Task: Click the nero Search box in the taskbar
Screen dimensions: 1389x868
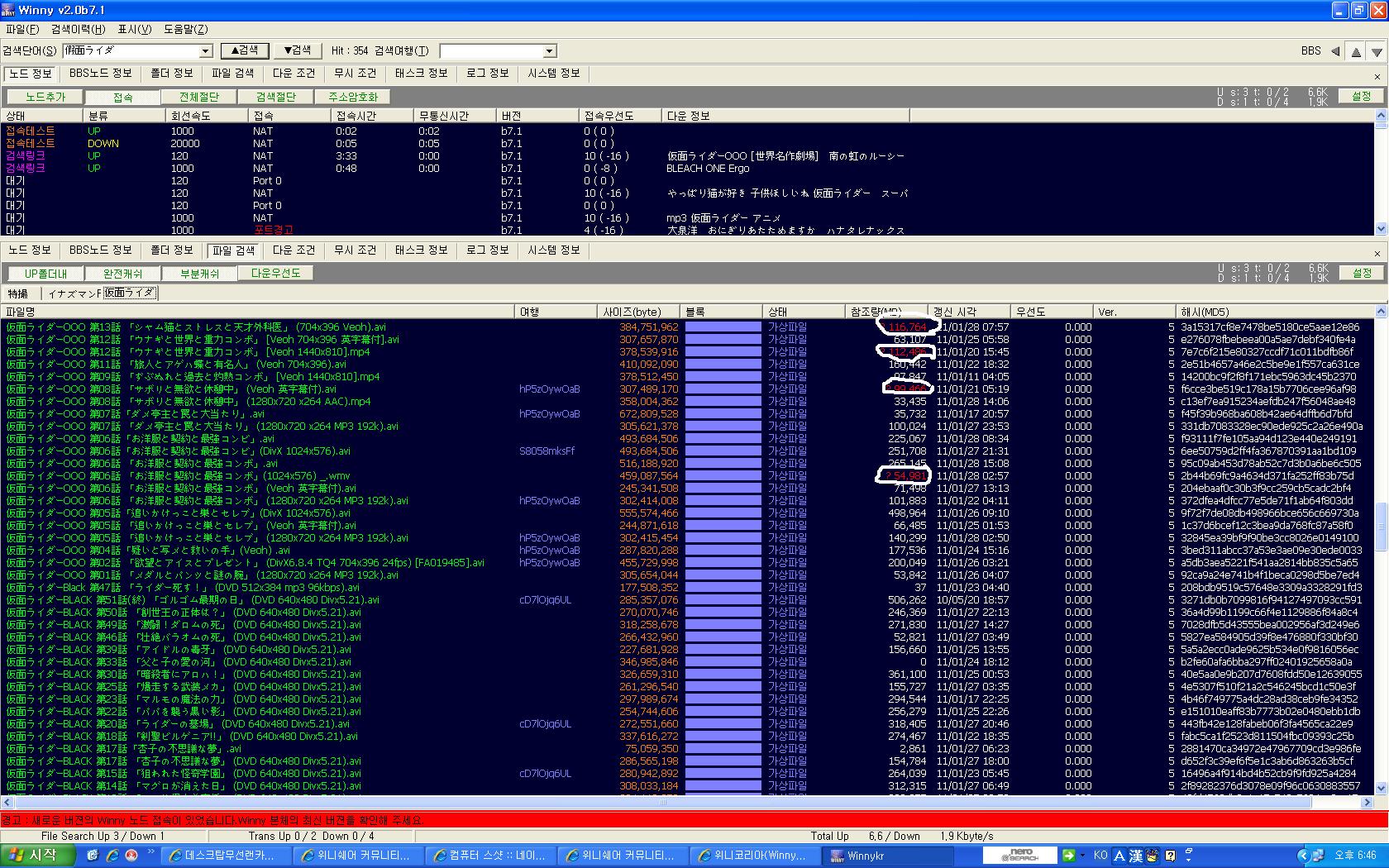Action: (1020, 856)
